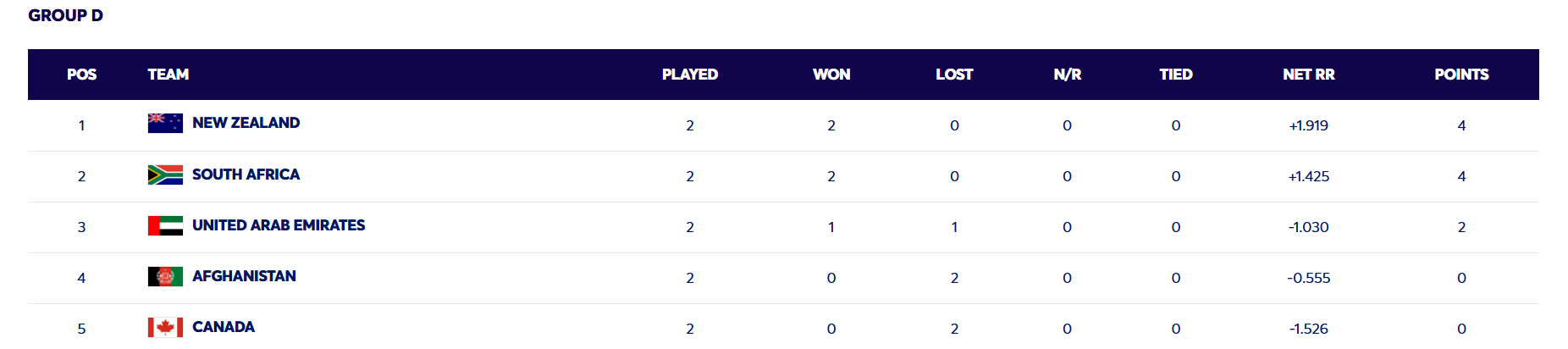The height and width of the screenshot is (349, 1568).
Task: Open the South Africa team link
Action: tap(246, 174)
